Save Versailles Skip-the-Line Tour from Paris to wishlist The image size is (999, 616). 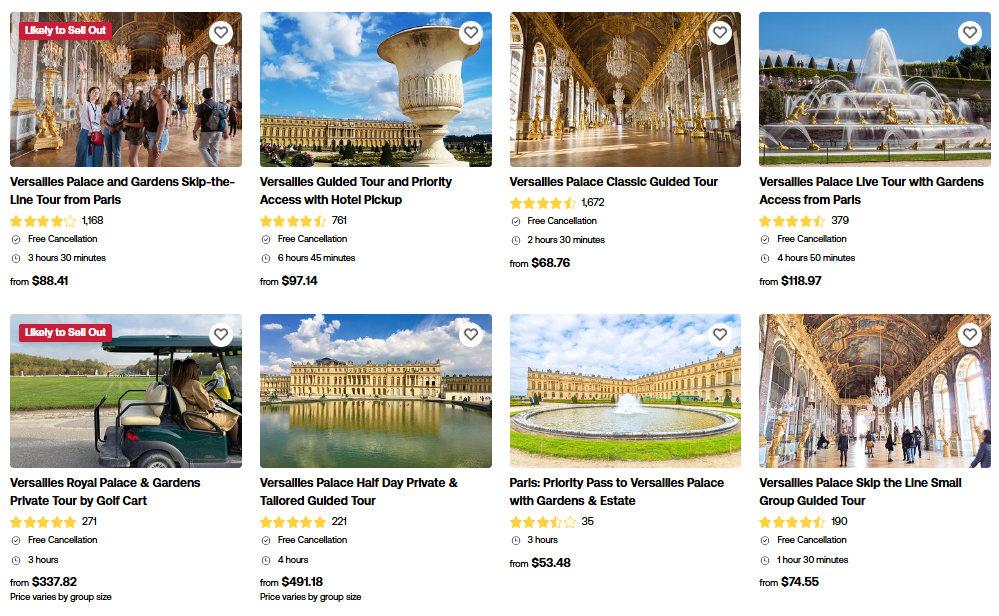pyautogui.click(x=221, y=33)
